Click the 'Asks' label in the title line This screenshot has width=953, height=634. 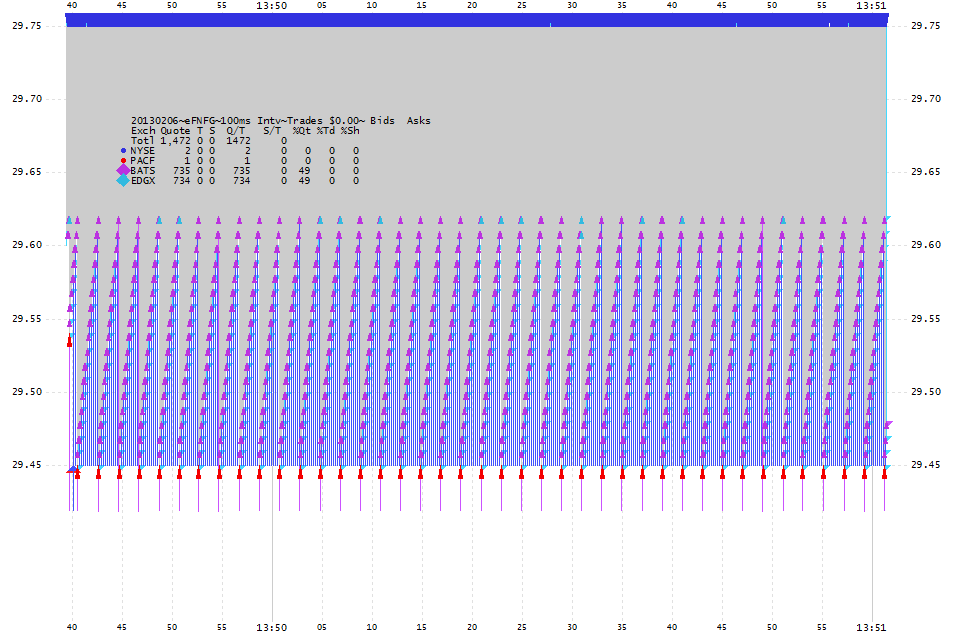pos(418,121)
